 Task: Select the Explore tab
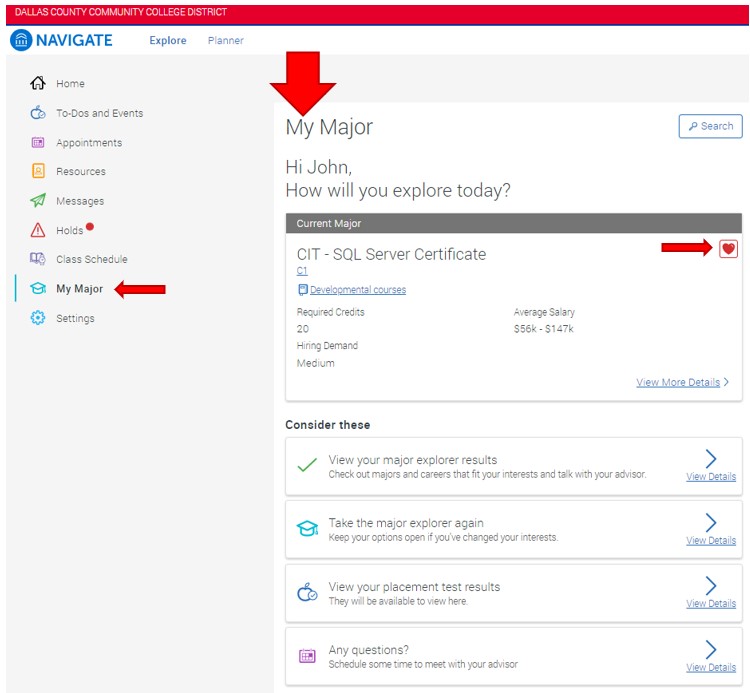click(x=168, y=41)
